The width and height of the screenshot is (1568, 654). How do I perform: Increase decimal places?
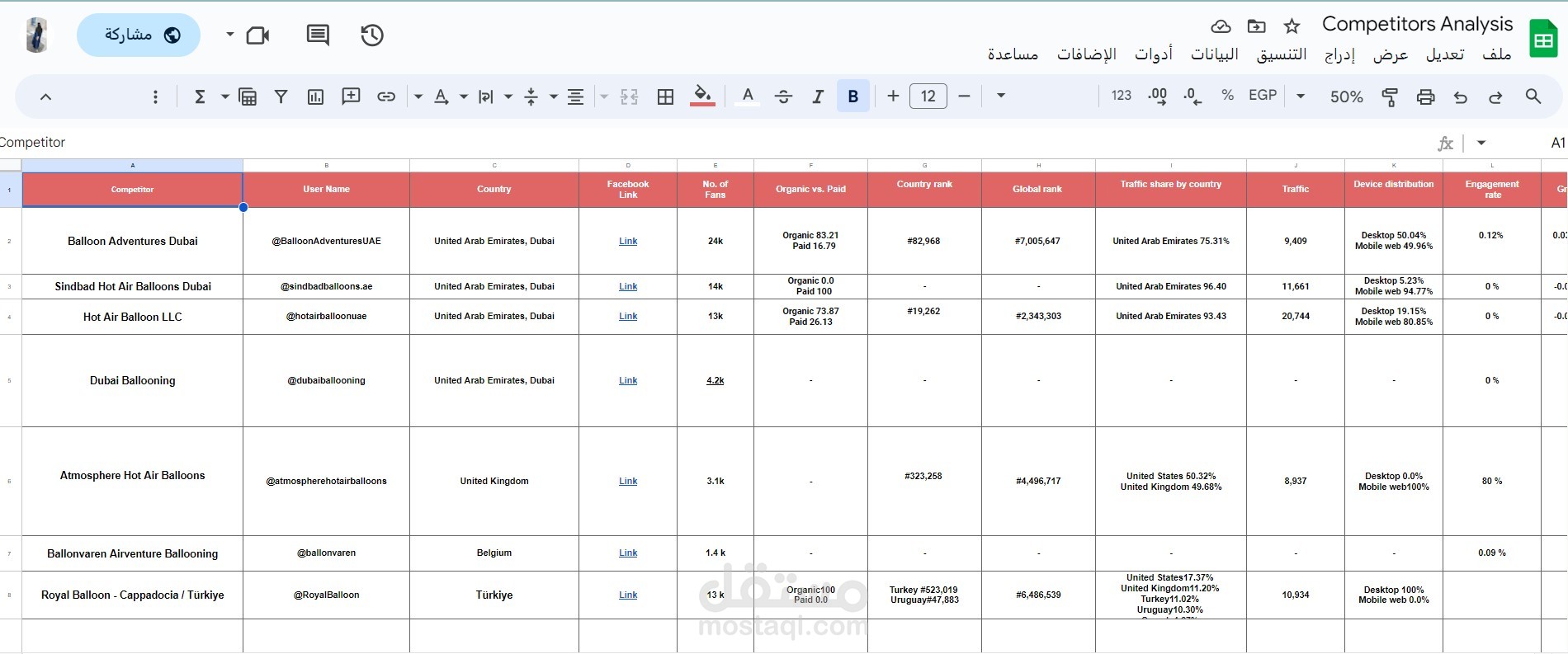coord(1157,96)
